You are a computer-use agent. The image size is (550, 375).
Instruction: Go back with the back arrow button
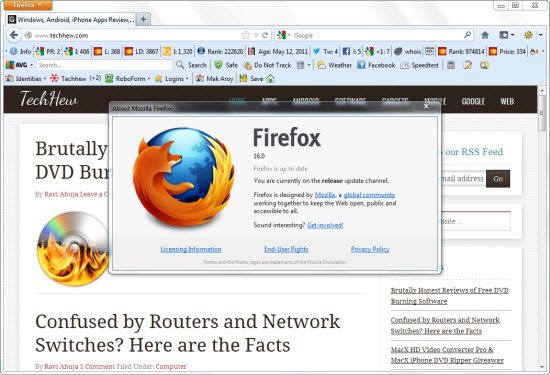14,35
